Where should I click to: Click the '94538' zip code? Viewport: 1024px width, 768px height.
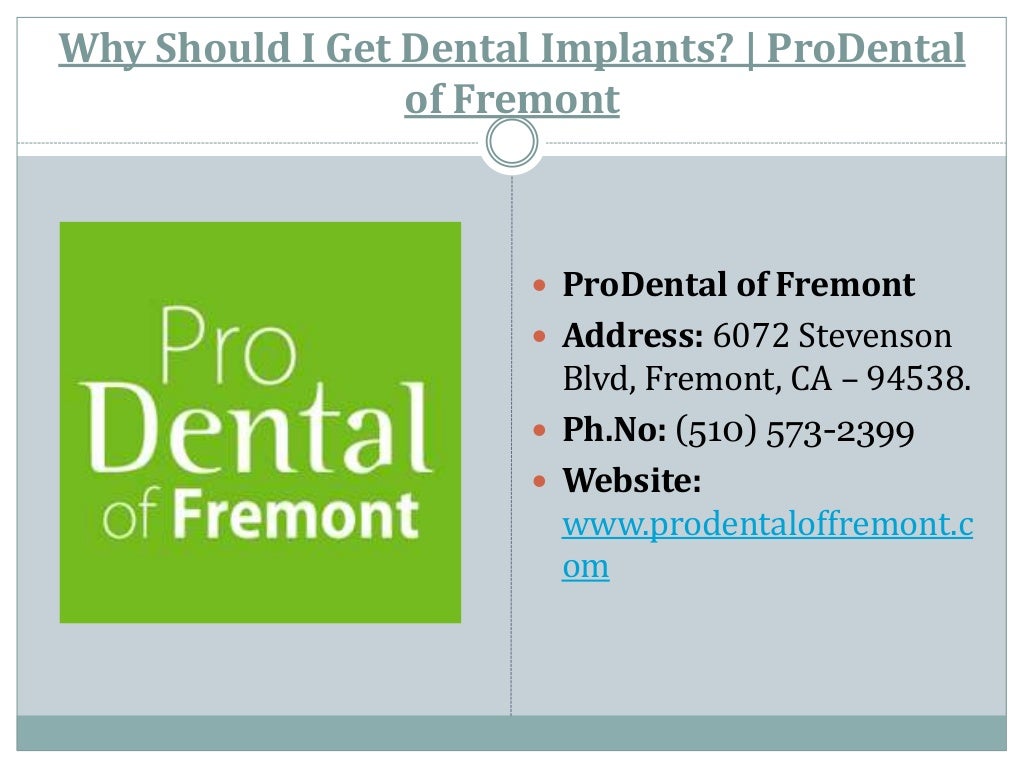tap(918, 378)
